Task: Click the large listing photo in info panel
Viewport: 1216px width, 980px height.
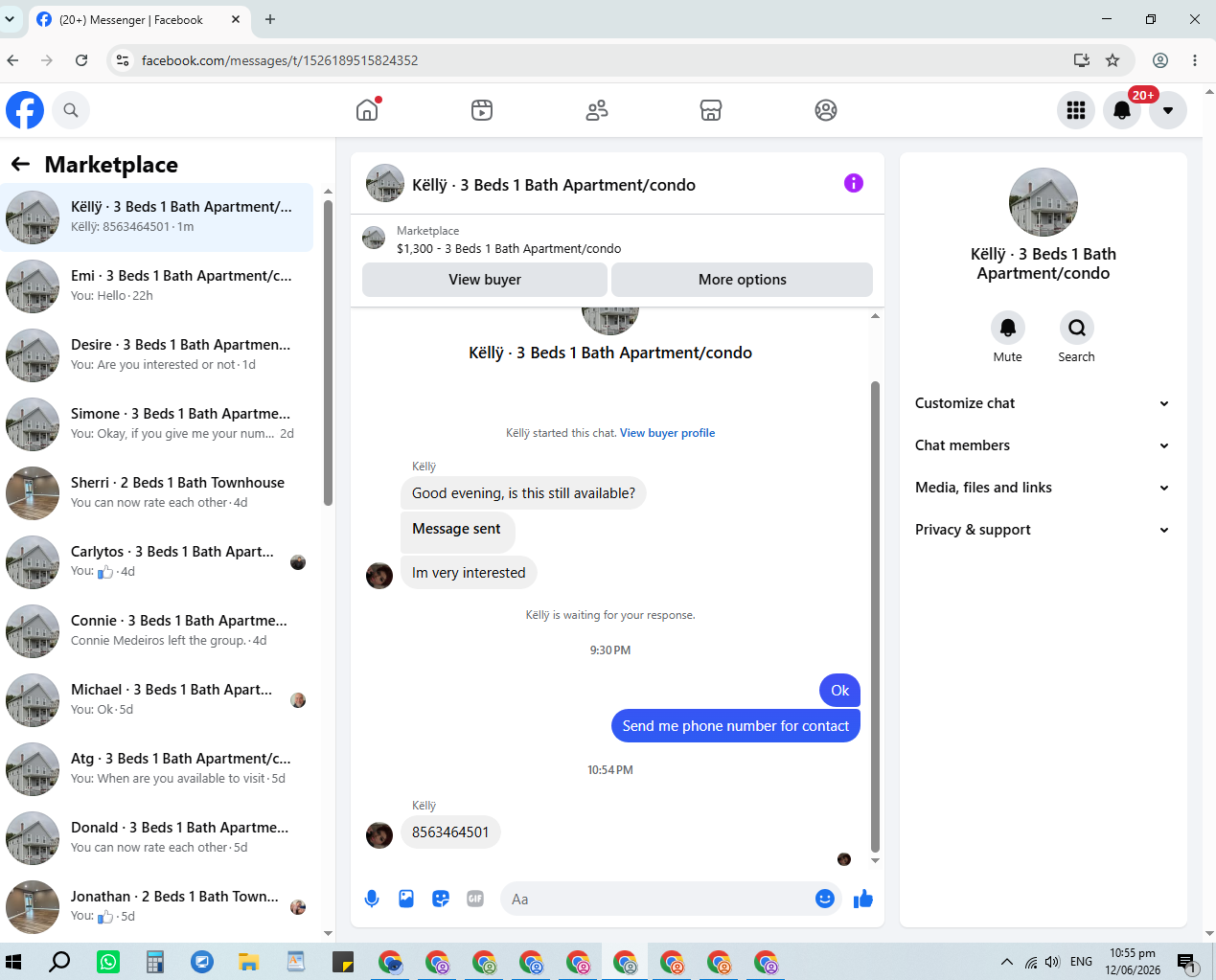Action: (1044, 202)
